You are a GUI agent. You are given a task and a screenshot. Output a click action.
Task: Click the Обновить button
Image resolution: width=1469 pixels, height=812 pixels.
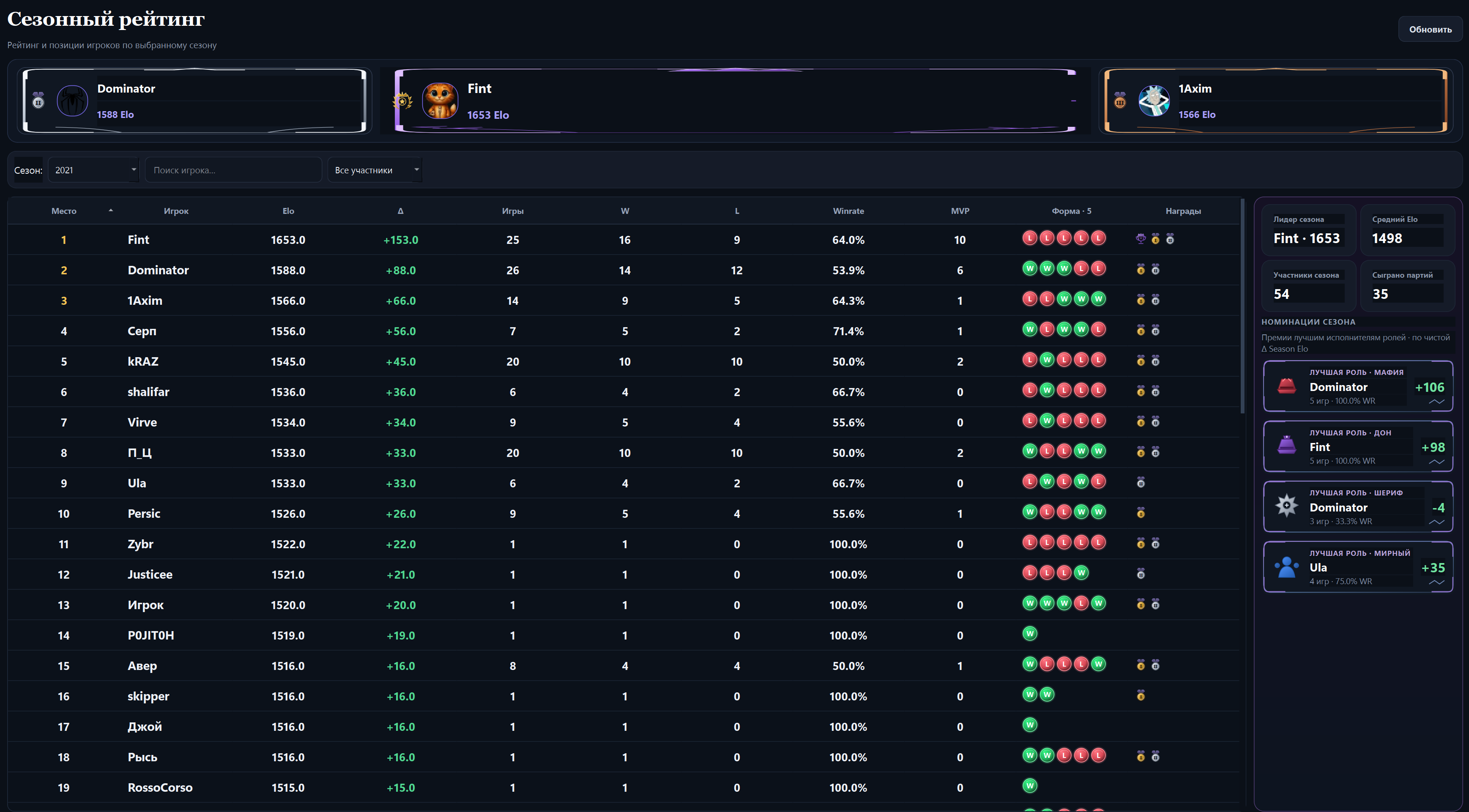pos(1430,29)
